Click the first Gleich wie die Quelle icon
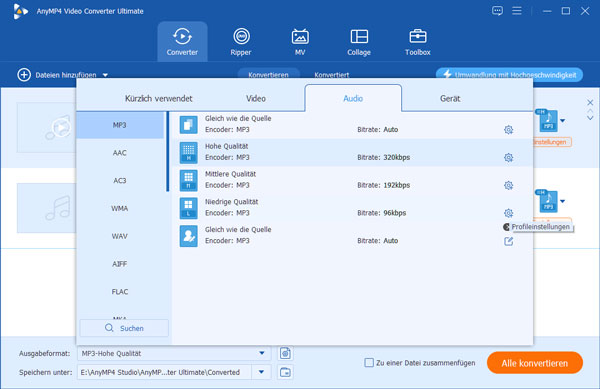 click(x=189, y=125)
